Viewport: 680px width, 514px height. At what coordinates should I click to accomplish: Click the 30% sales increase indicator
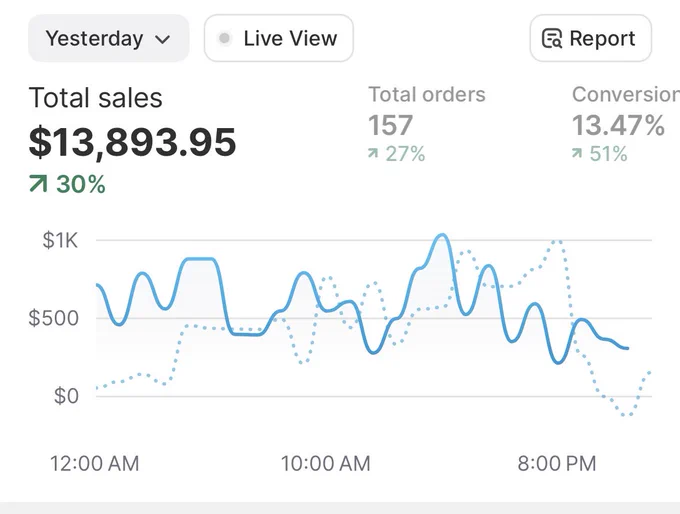[67, 184]
